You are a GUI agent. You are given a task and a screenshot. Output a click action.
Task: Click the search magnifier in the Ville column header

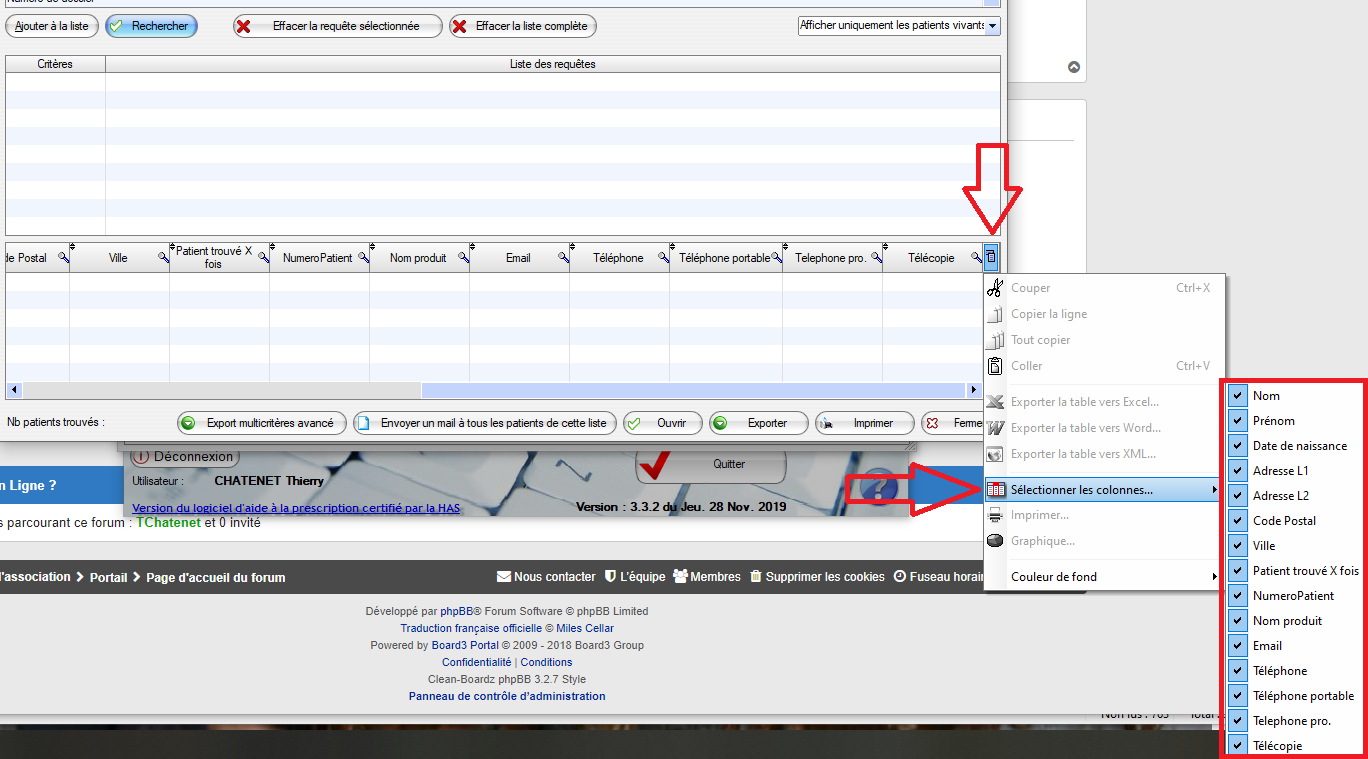pos(163,258)
